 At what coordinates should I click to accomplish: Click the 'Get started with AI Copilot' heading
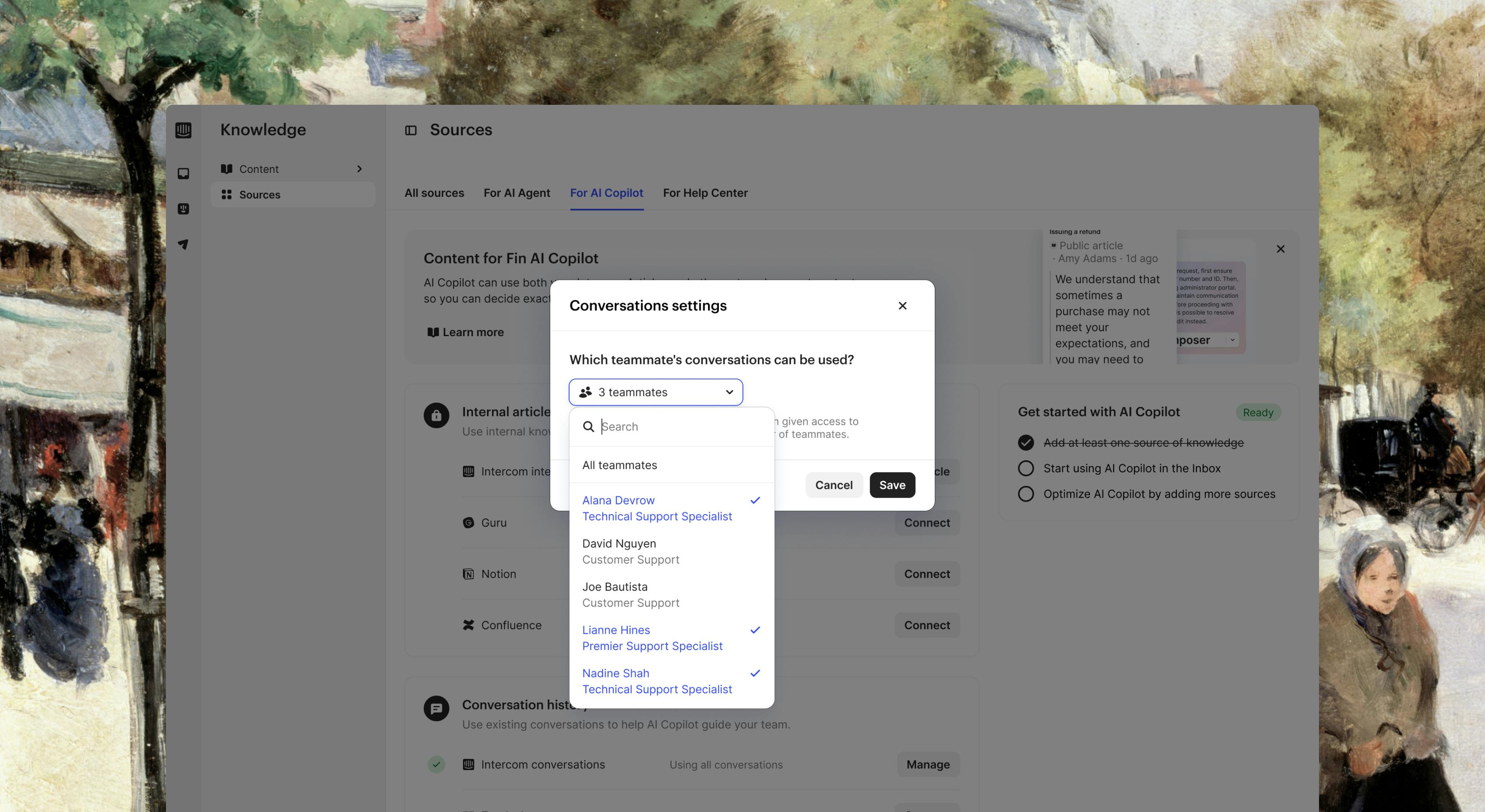[1099, 412]
